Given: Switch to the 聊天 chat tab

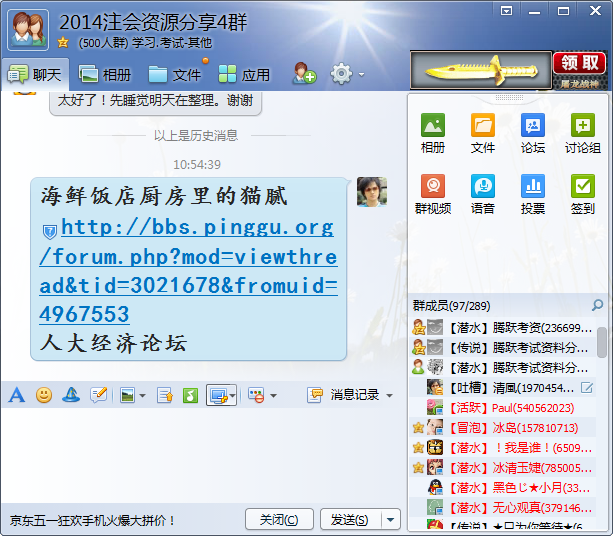Looking at the screenshot, I should pyautogui.click(x=35, y=74).
